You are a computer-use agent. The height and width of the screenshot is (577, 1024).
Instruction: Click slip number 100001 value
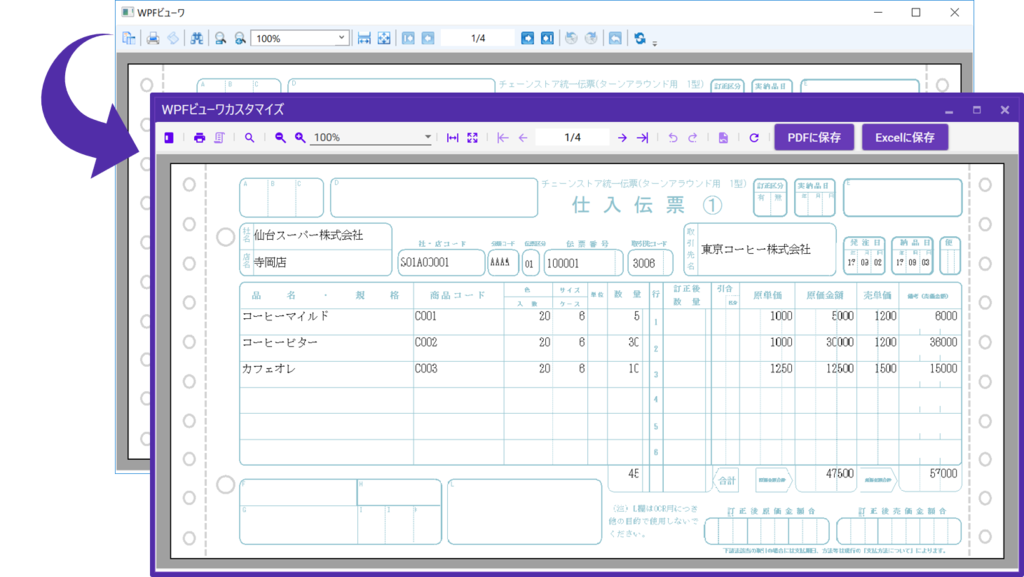(x=563, y=263)
